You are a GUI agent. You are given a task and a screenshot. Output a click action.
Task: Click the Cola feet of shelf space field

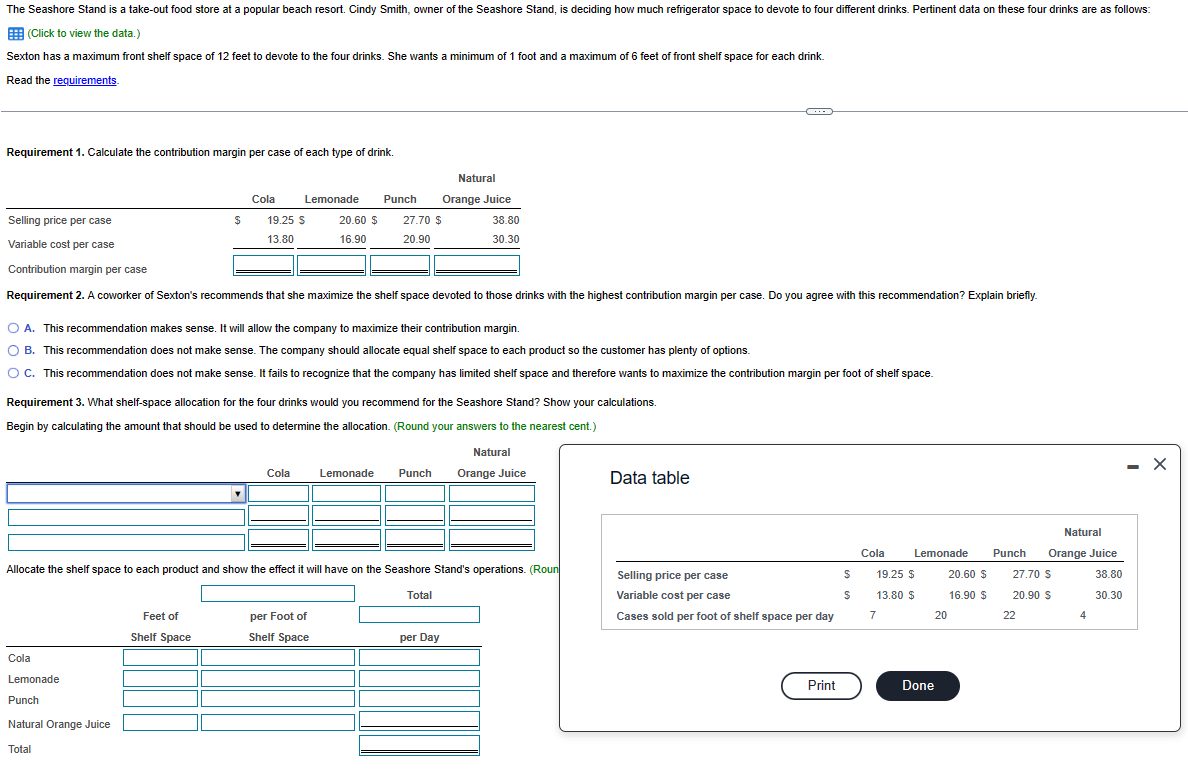[160, 657]
